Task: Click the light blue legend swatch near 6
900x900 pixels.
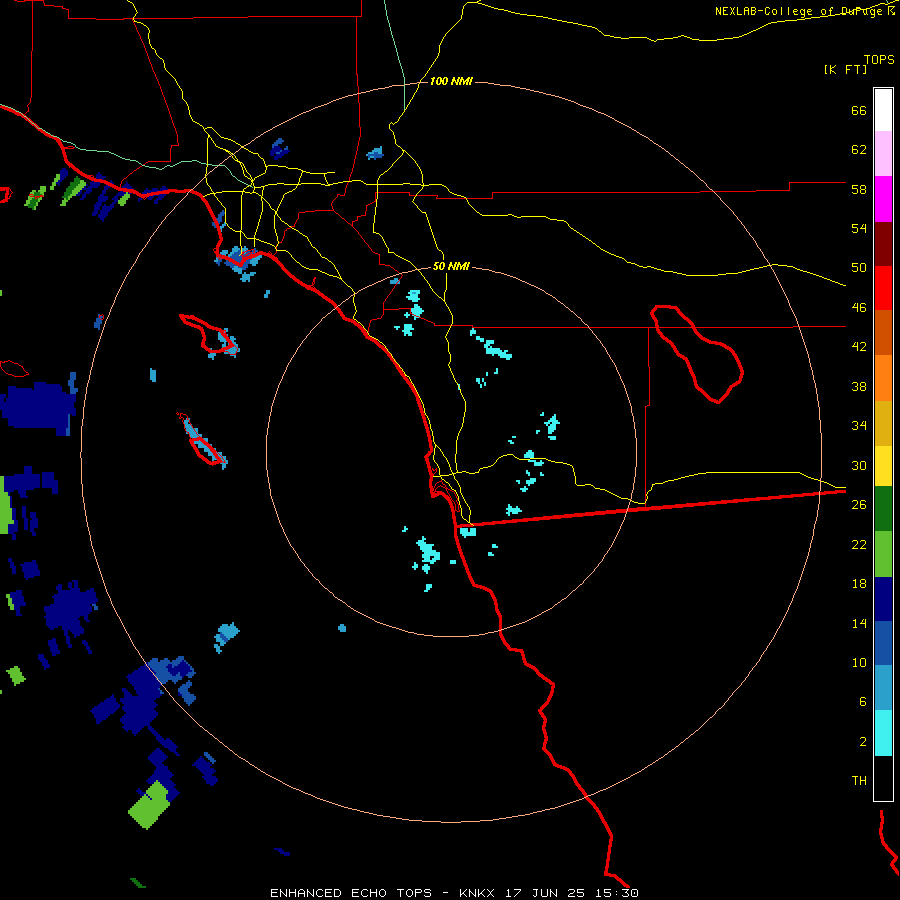Action: click(883, 688)
